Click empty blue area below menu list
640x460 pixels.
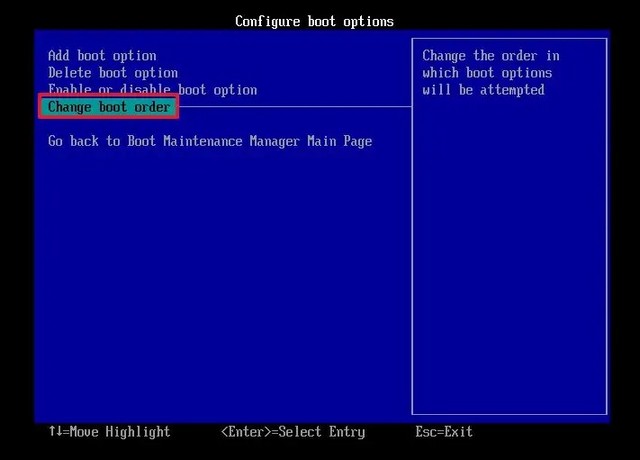(220, 290)
